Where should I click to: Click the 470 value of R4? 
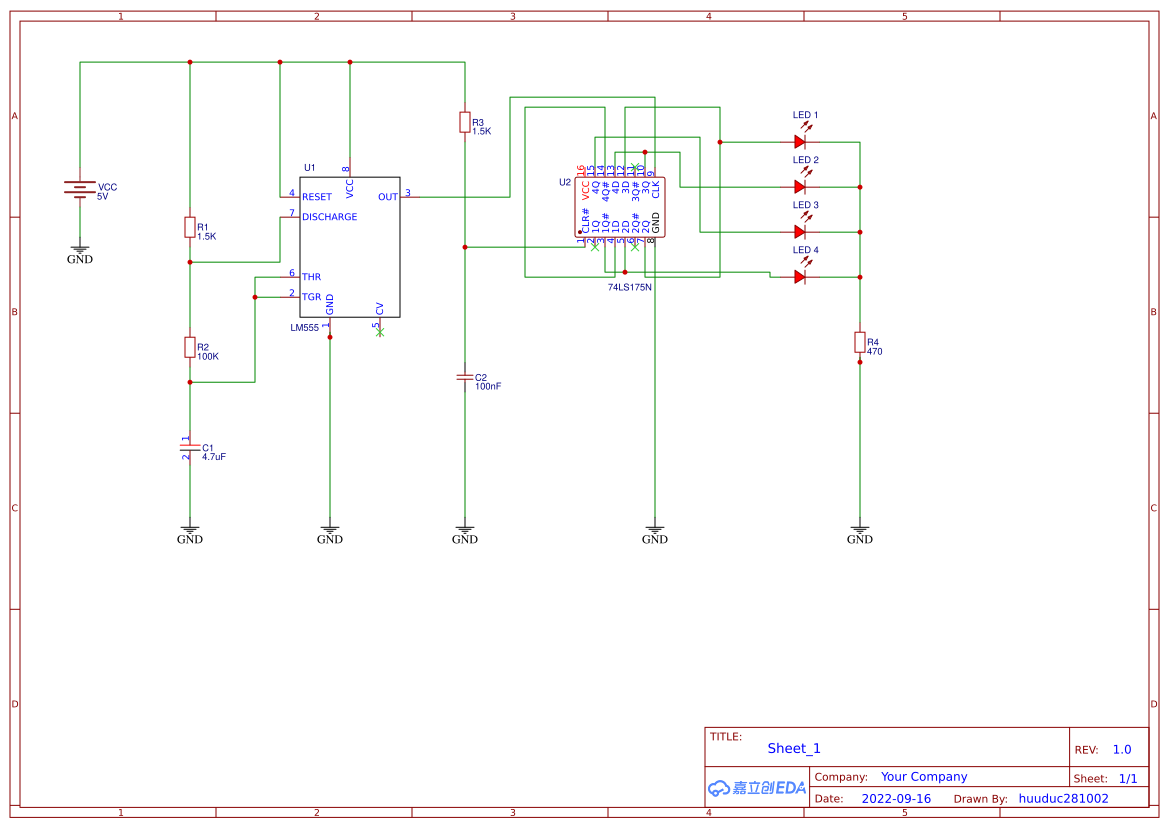[875, 352]
